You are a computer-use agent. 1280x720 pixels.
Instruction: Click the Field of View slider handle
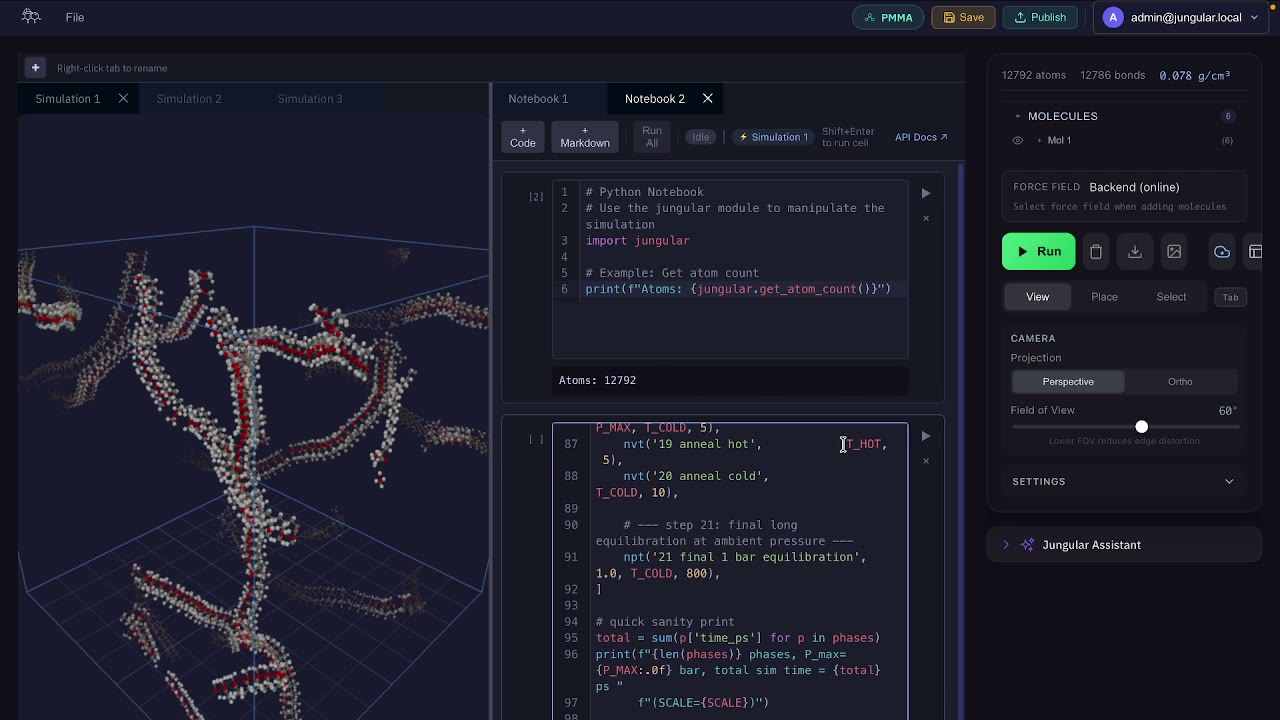pos(1141,427)
